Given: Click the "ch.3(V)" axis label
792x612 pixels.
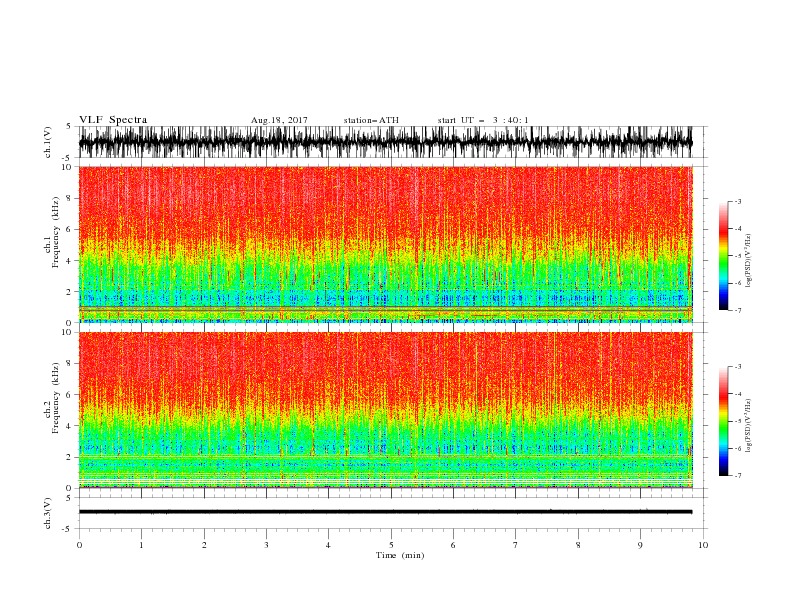Looking at the screenshot, I should pyautogui.click(x=48, y=513).
